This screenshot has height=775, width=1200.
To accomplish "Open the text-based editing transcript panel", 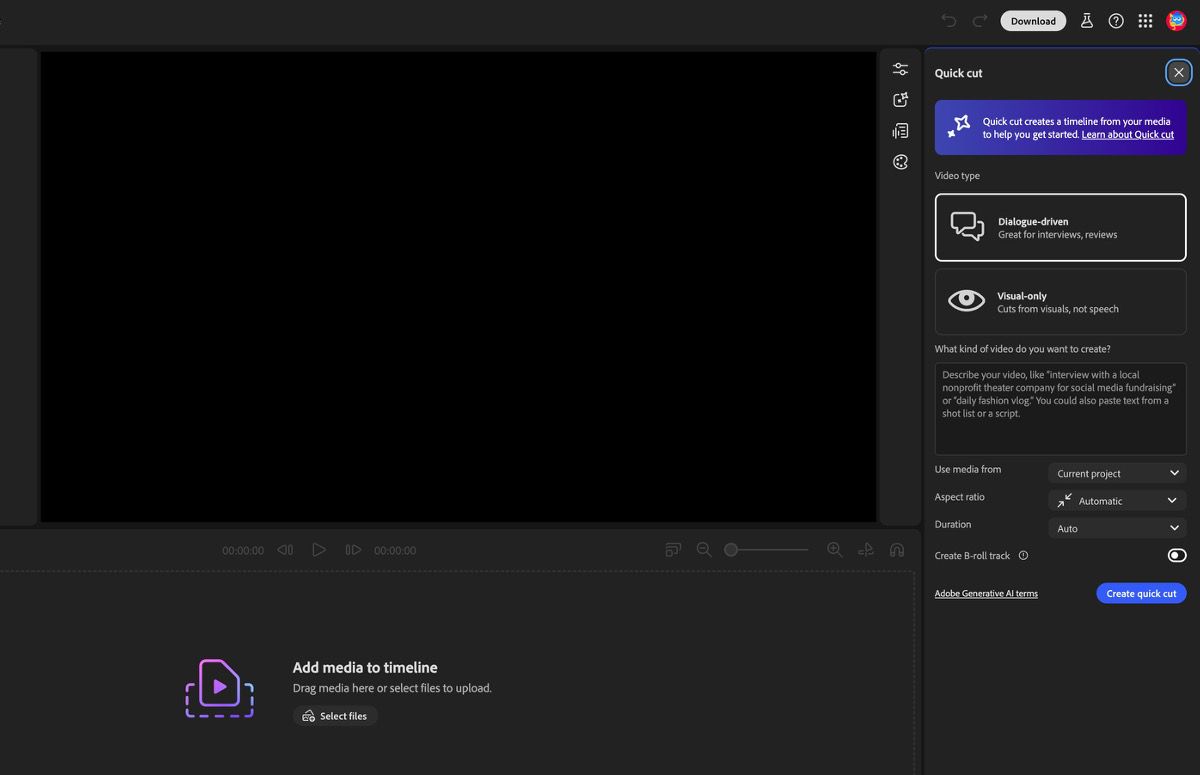I will click(900, 131).
